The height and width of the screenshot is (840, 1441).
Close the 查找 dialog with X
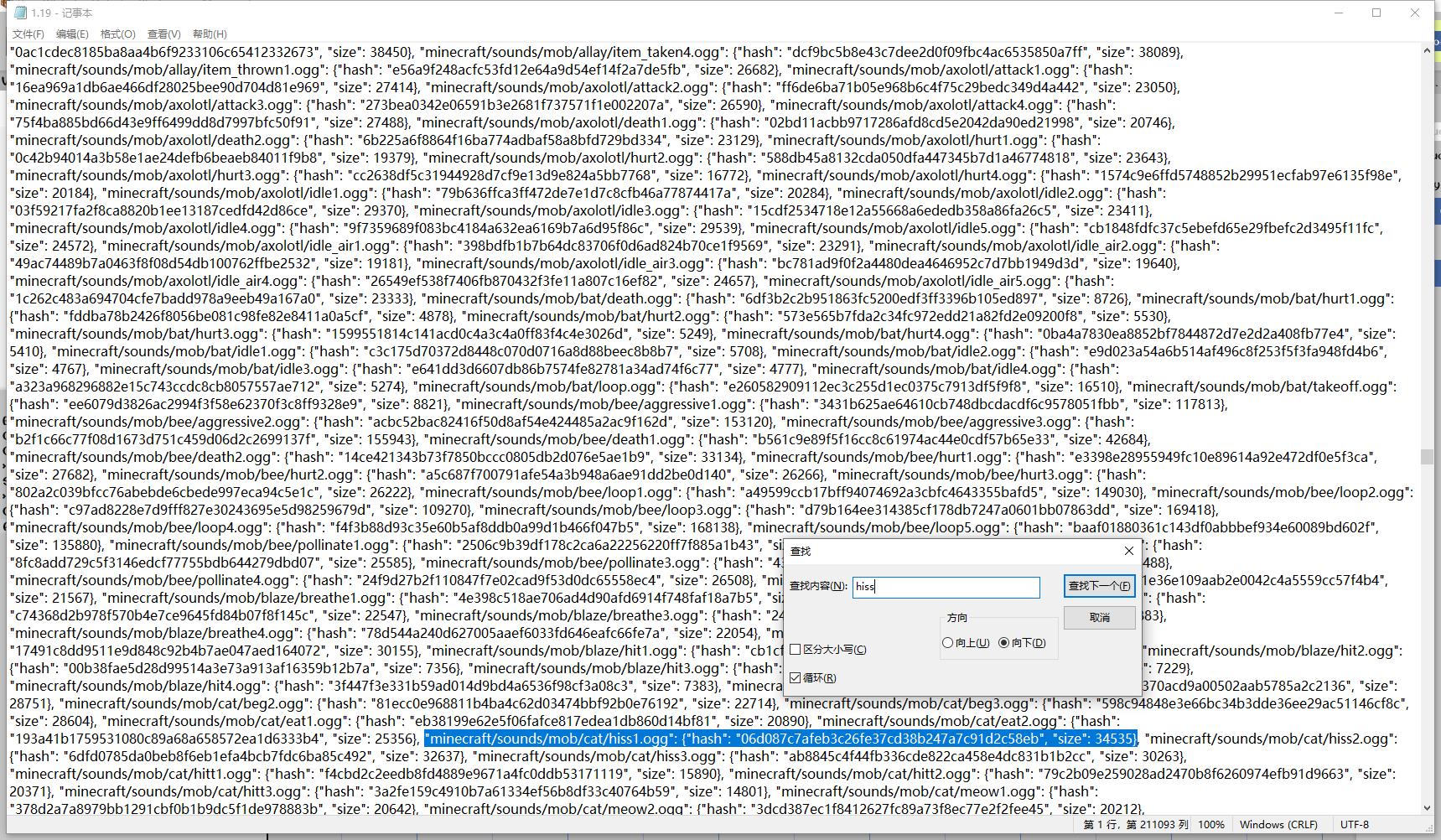[1128, 551]
